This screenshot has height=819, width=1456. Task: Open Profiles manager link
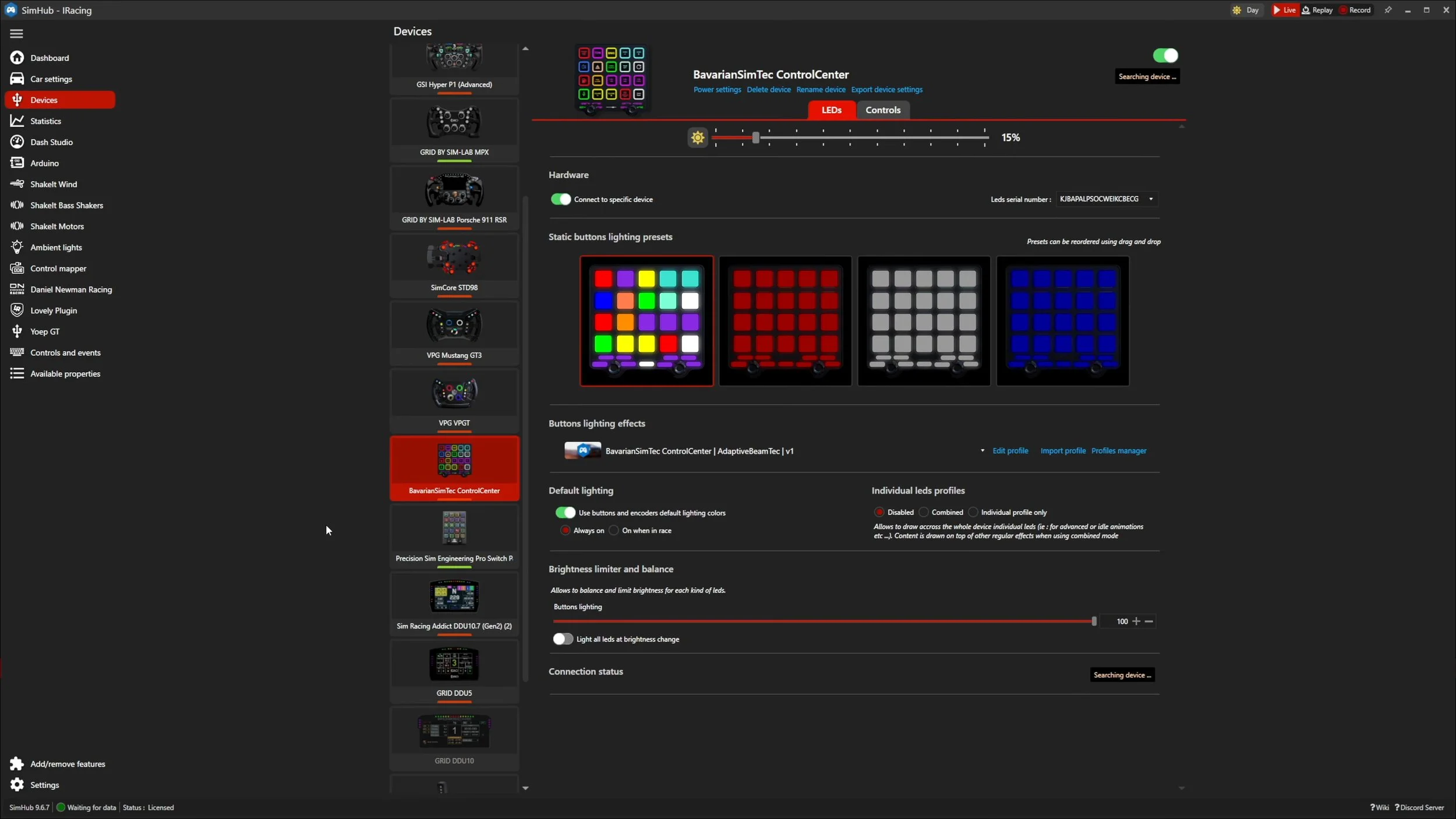coord(1118,451)
